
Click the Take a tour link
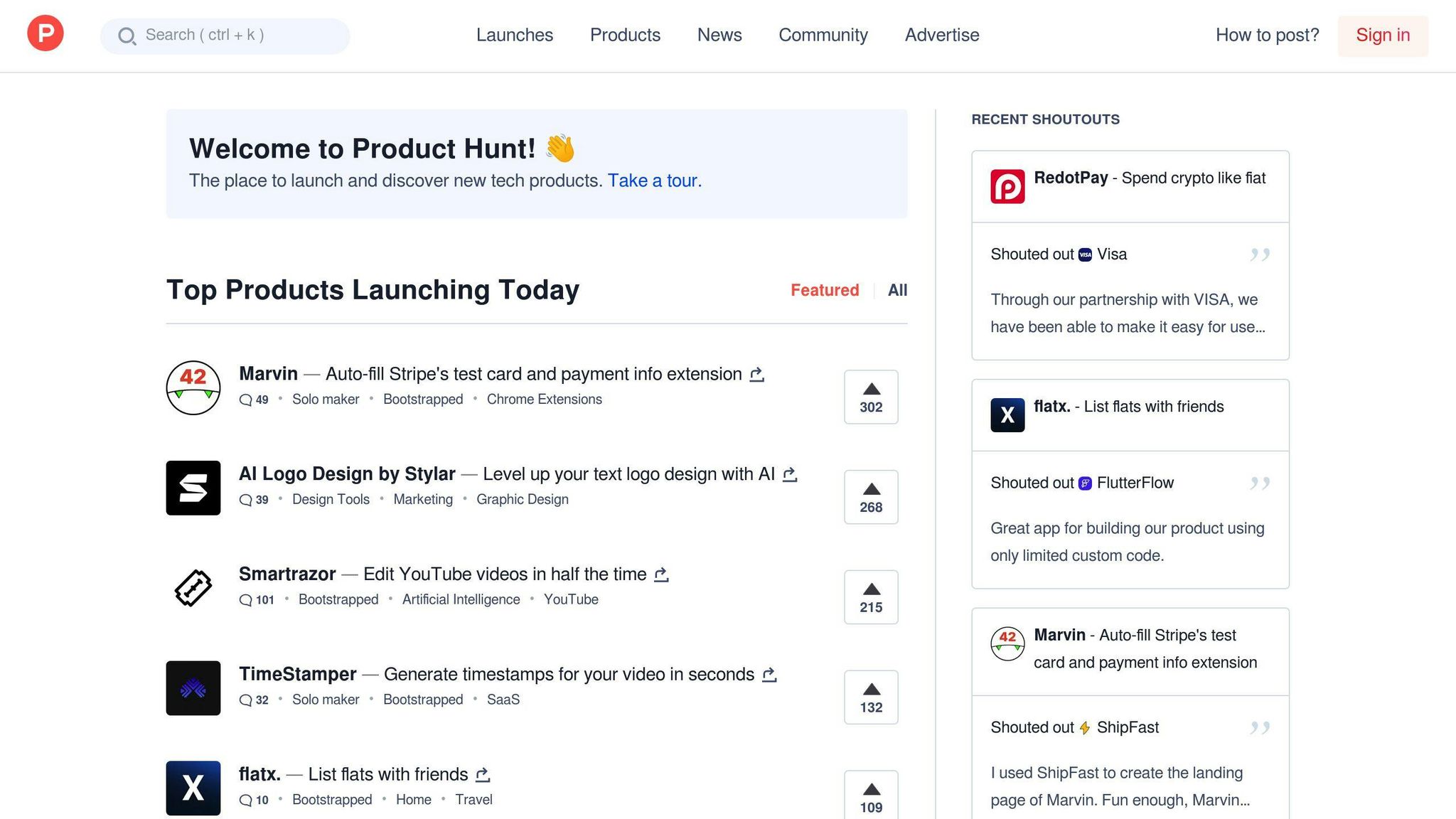(x=654, y=181)
